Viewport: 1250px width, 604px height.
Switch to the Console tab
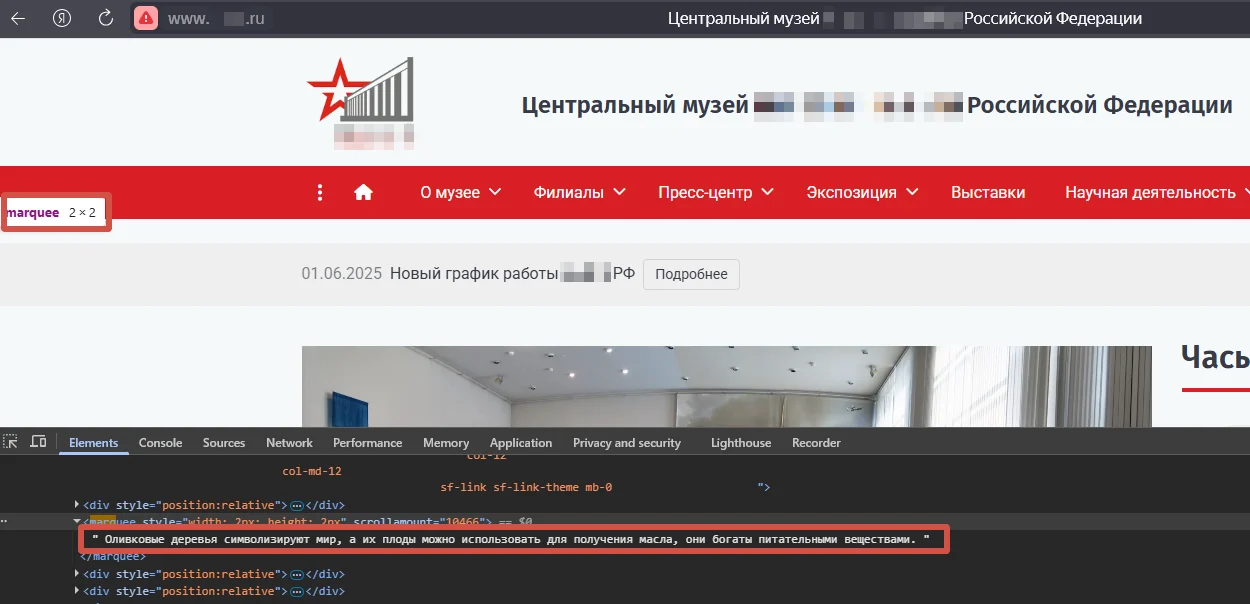tap(160, 443)
